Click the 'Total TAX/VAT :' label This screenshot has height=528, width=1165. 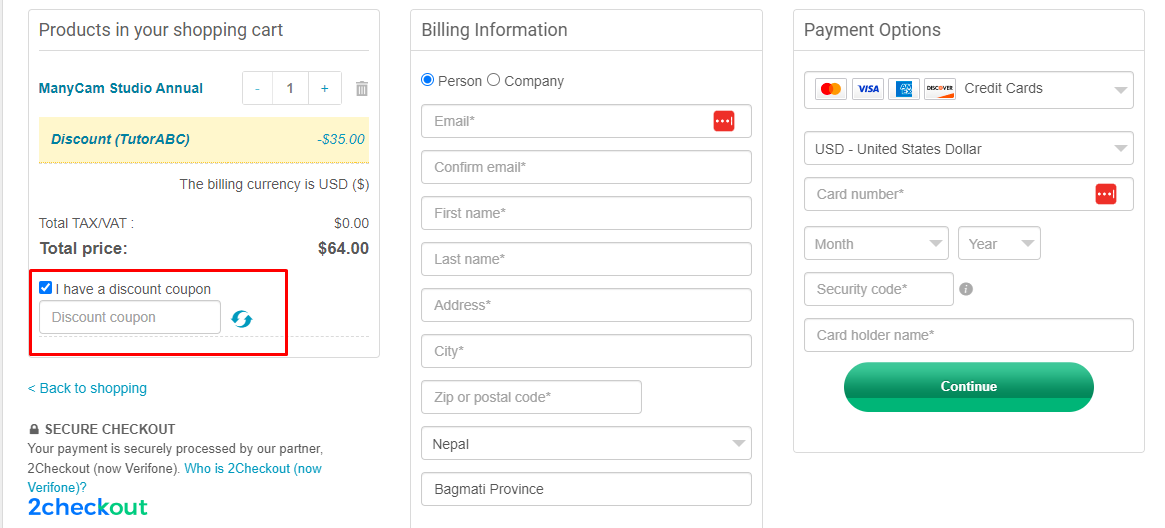[x=86, y=223]
